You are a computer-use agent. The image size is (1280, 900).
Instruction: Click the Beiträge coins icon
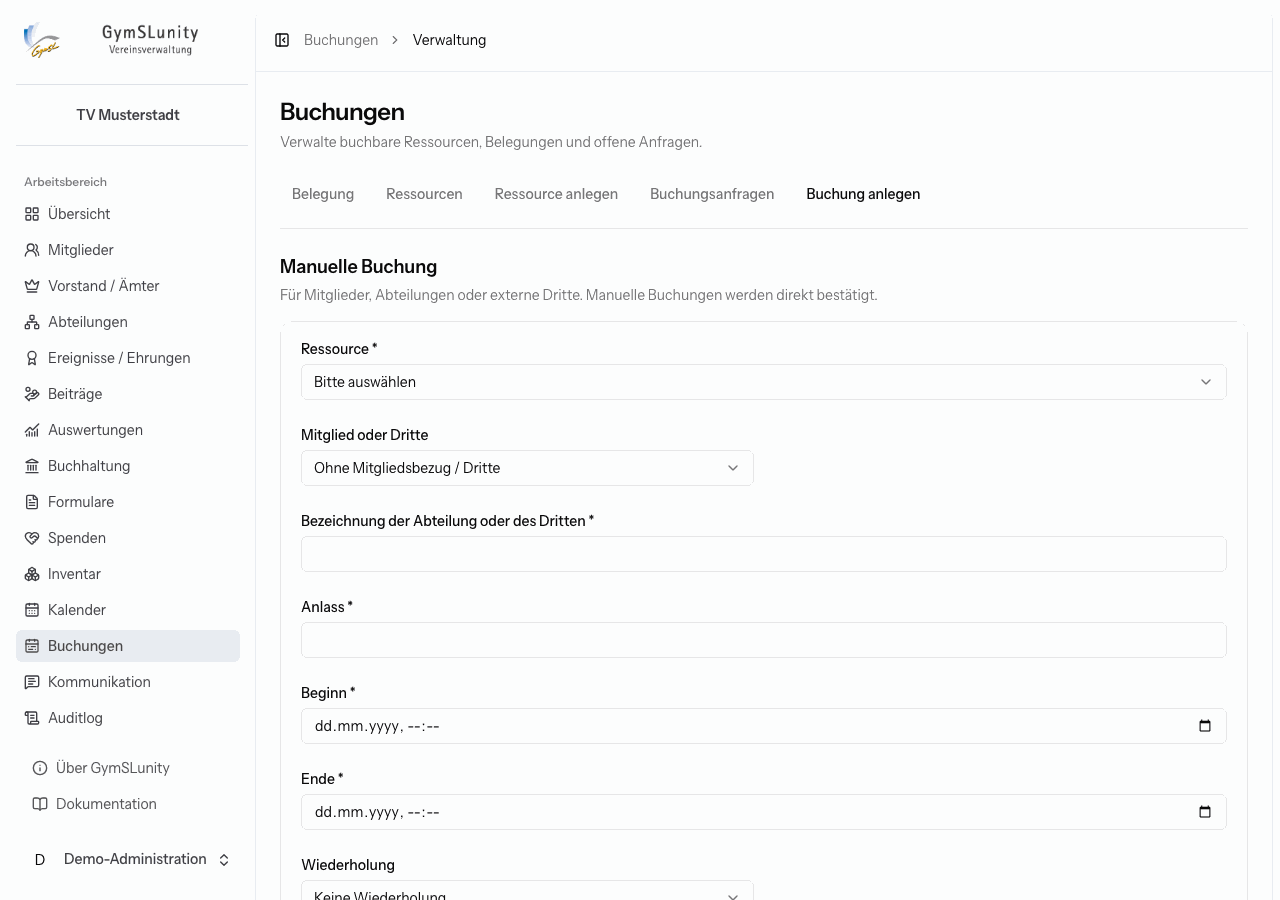[32, 394]
